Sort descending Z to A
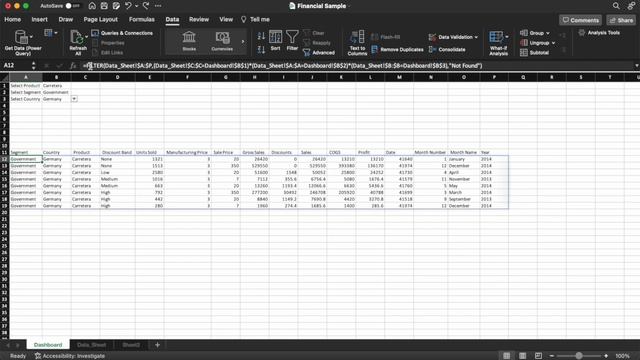The width and height of the screenshot is (640, 360). pos(261,49)
